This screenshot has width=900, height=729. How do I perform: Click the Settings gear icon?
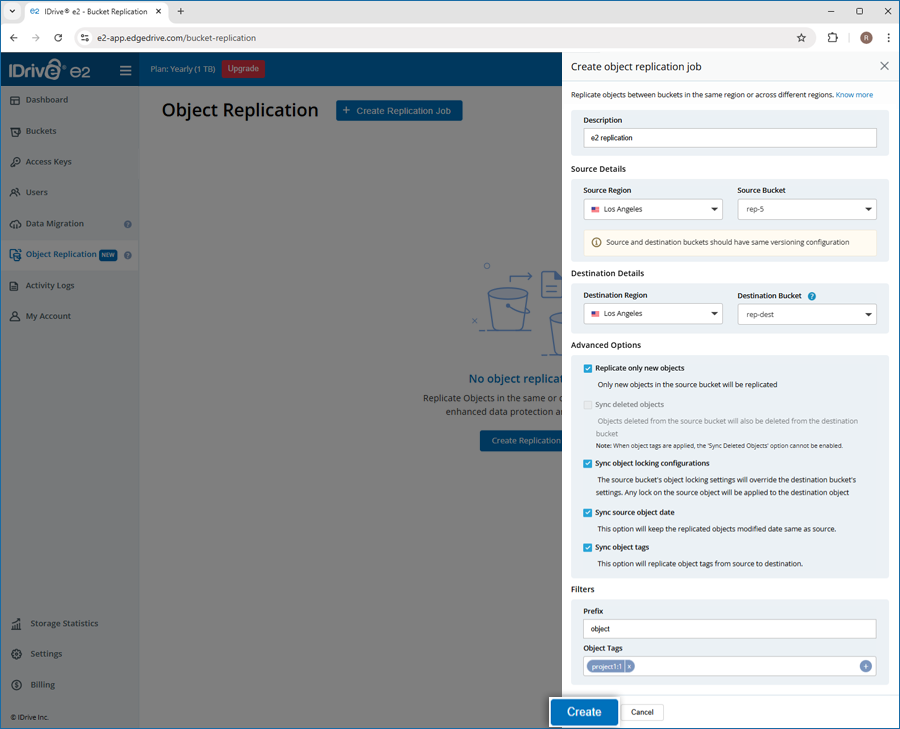(17, 654)
